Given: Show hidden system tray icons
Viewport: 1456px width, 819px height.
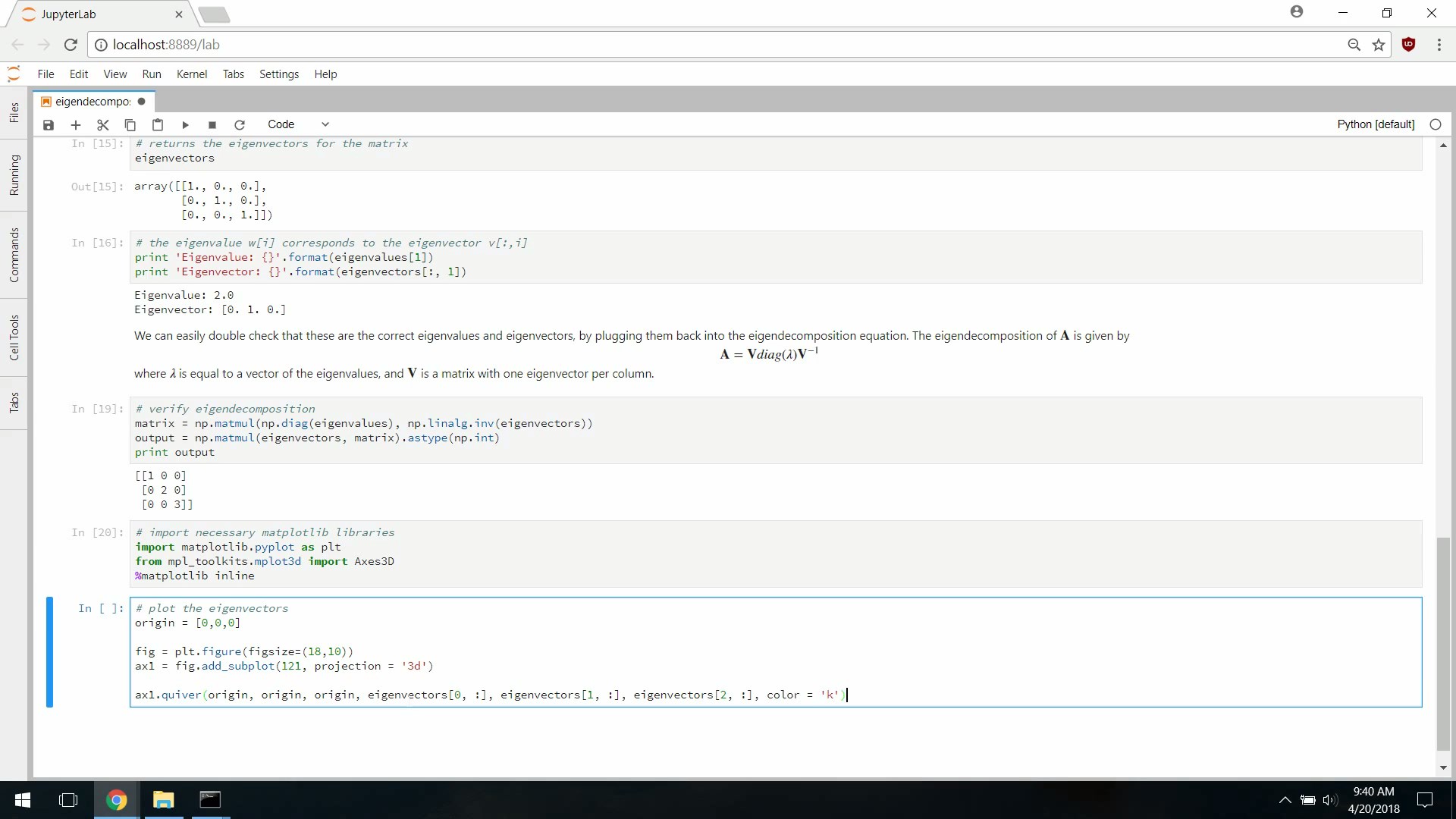Looking at the screenshot, I should pyautogui.click(x=1285, y=800).
